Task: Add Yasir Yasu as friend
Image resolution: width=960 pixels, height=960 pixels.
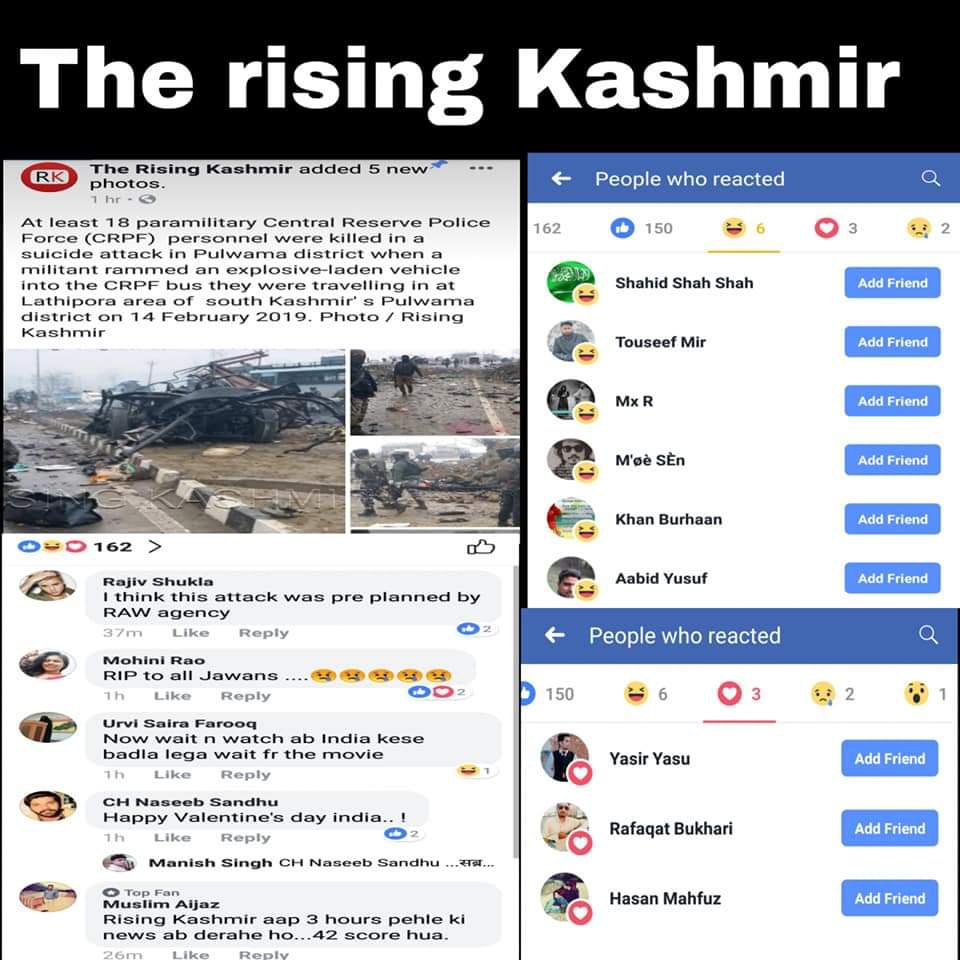Action: click(889, 759)
